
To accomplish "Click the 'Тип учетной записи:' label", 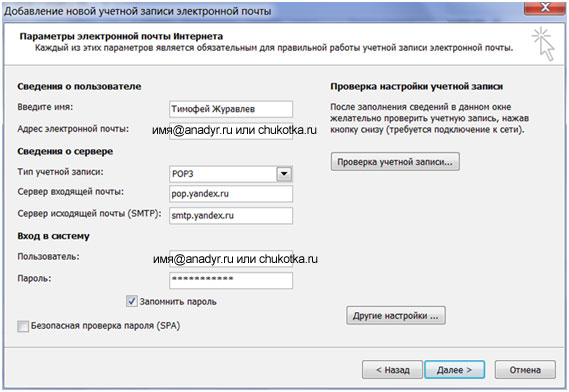I will click(x=60, y=172).
